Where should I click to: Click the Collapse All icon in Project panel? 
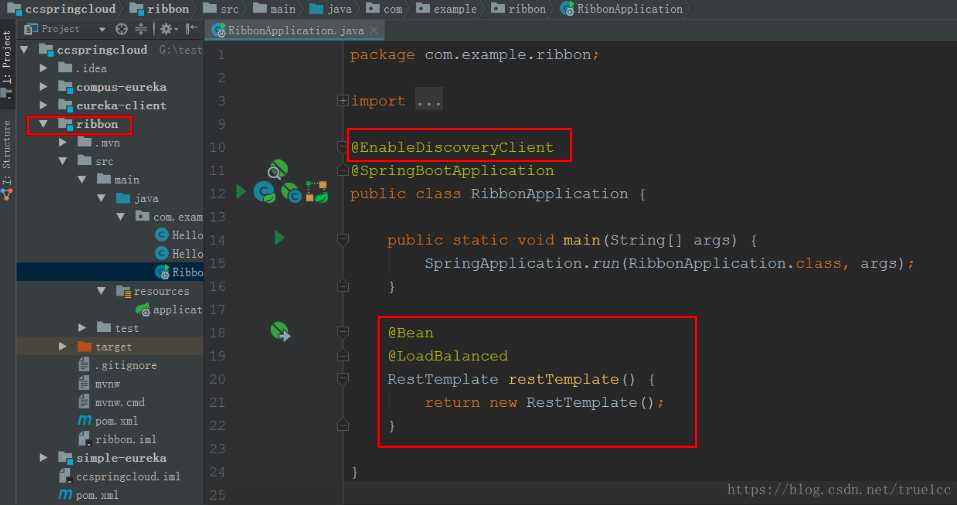(x=141, y=29)
